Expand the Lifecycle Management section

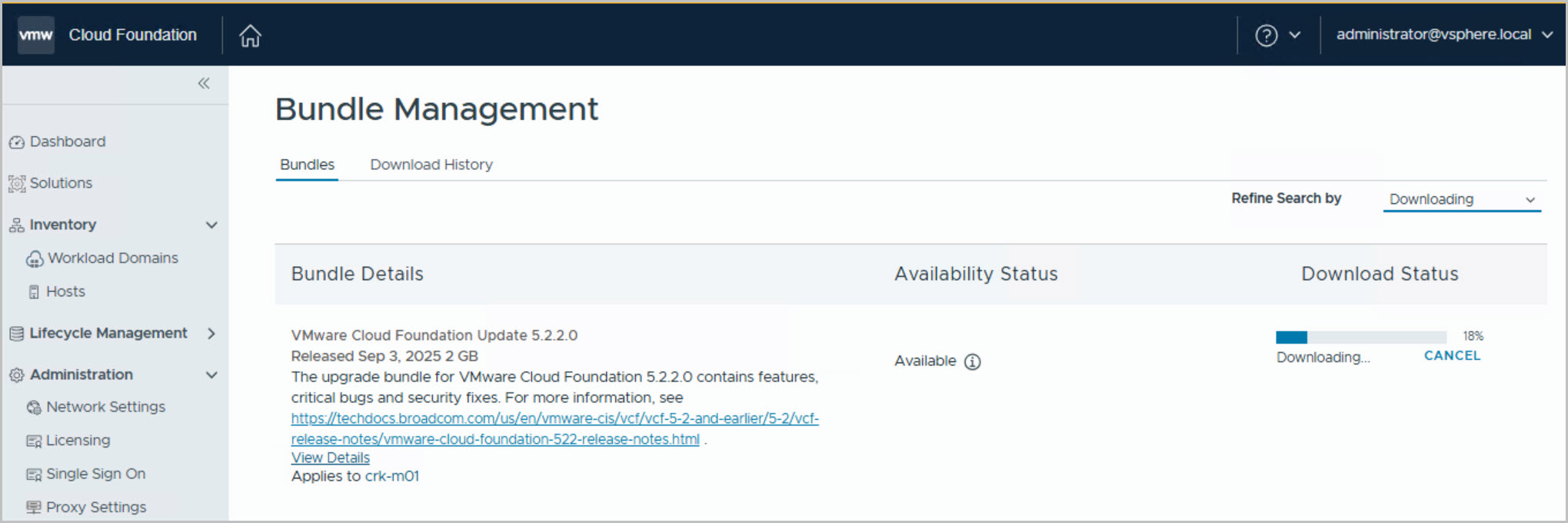(211, 334)
